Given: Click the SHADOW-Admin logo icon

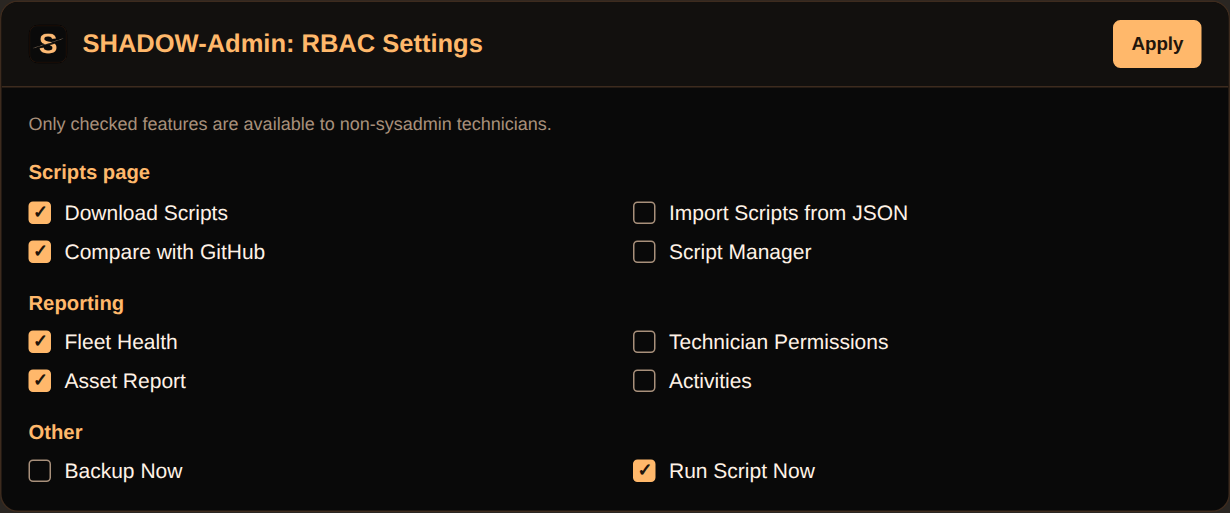Looking at the screenshot, I should pos(48,44).
